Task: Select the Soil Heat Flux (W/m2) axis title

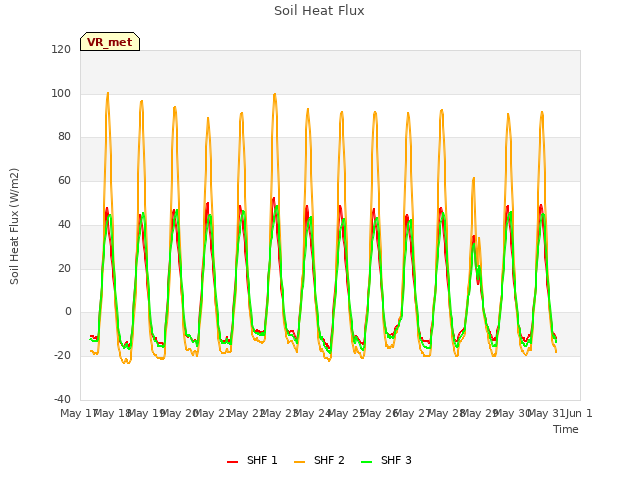Action: (x=14, y=226)
